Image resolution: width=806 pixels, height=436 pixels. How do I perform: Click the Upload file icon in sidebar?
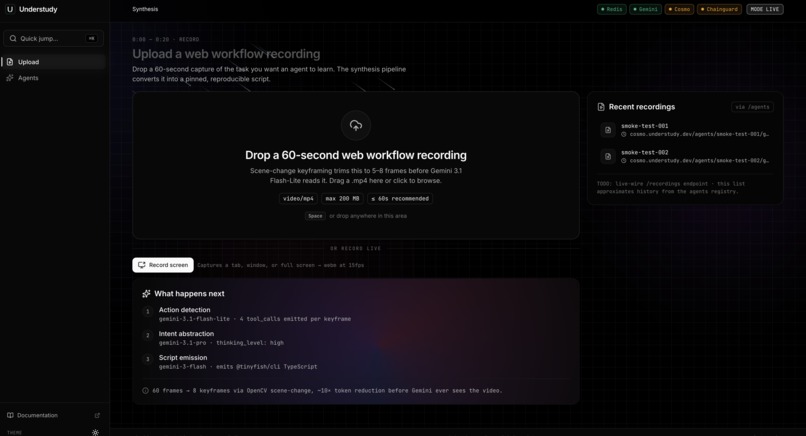(x=10, y=62)
